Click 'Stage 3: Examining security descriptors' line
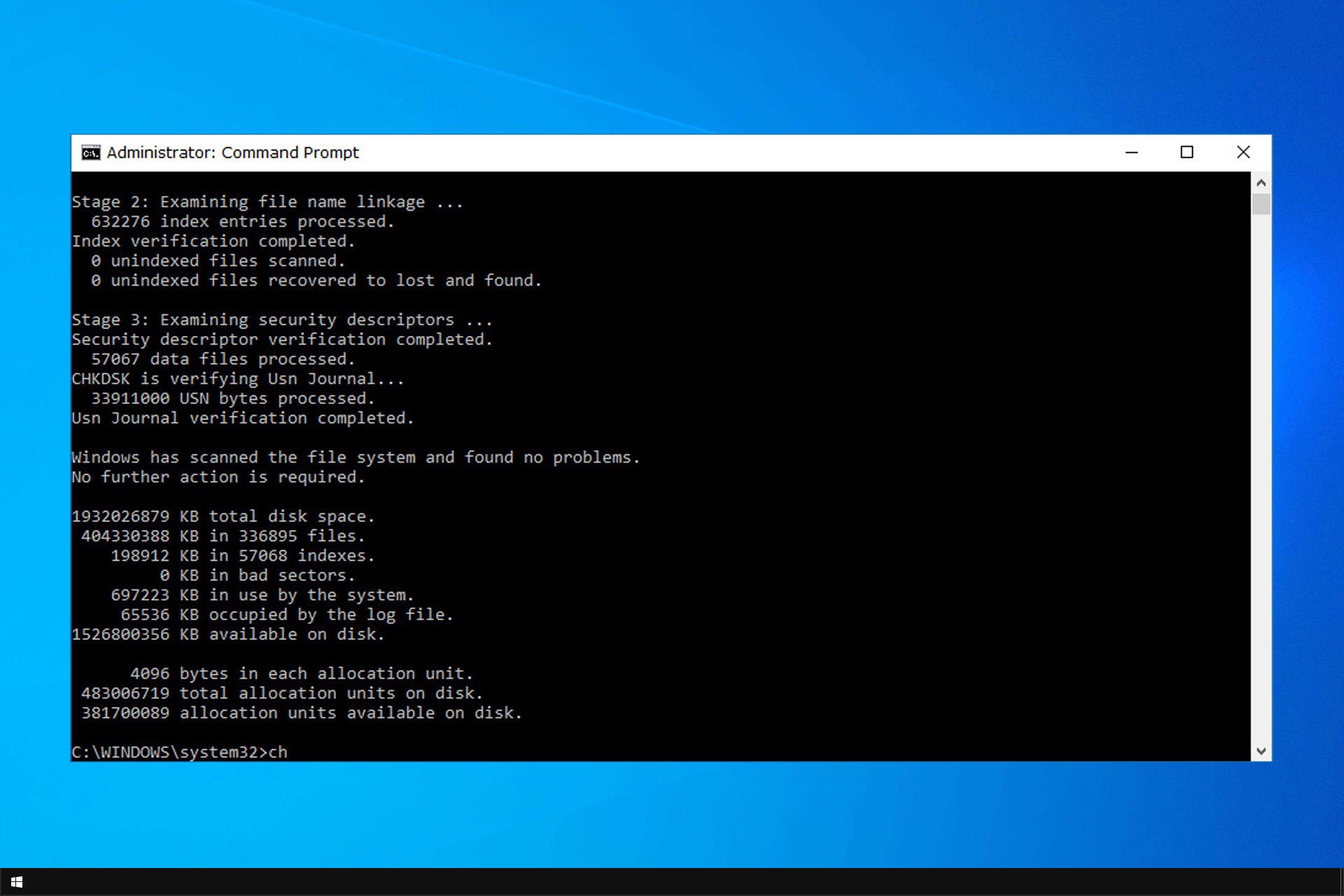 pyautogui.click(x=282, y=320)
